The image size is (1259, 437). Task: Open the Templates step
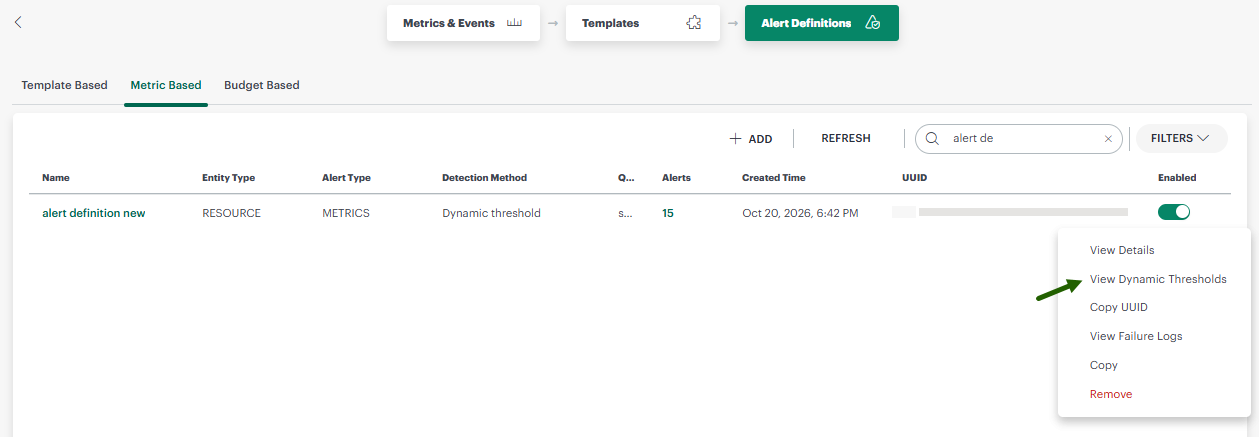pyautogui.click(x=642, y=23)
